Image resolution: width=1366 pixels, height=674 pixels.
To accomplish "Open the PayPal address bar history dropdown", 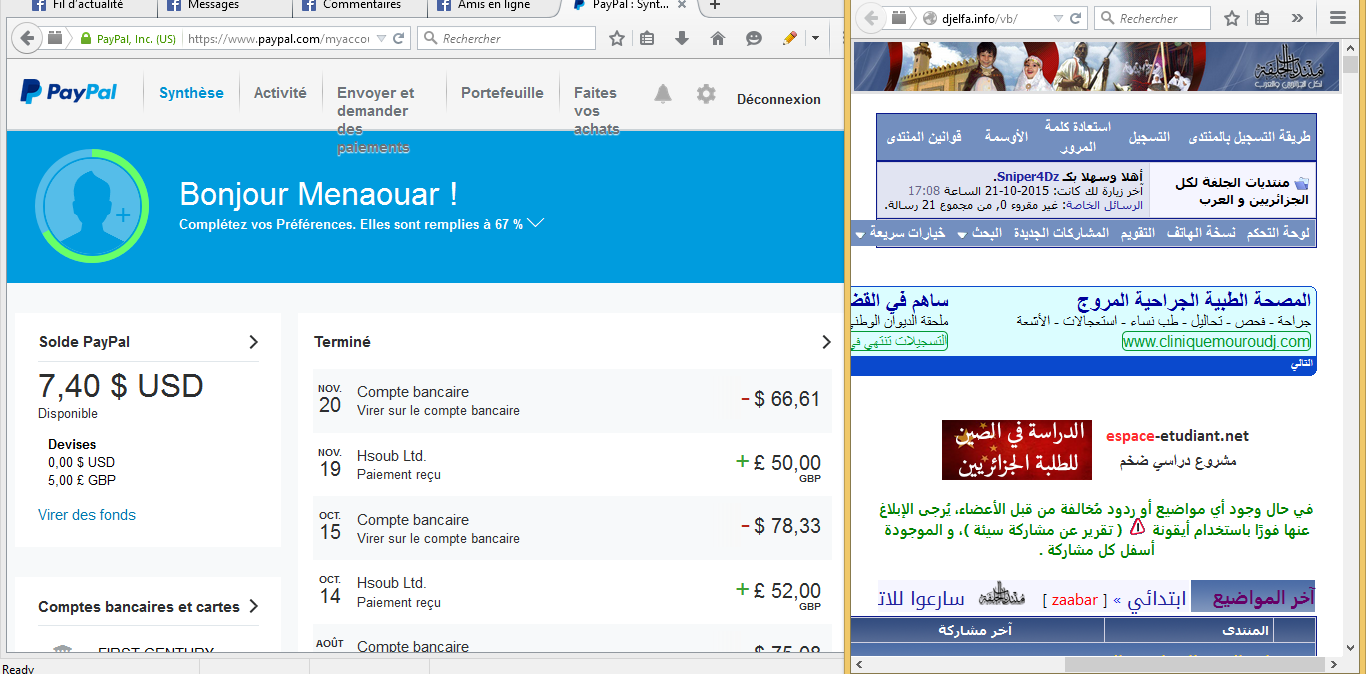I will click(381, 39).
